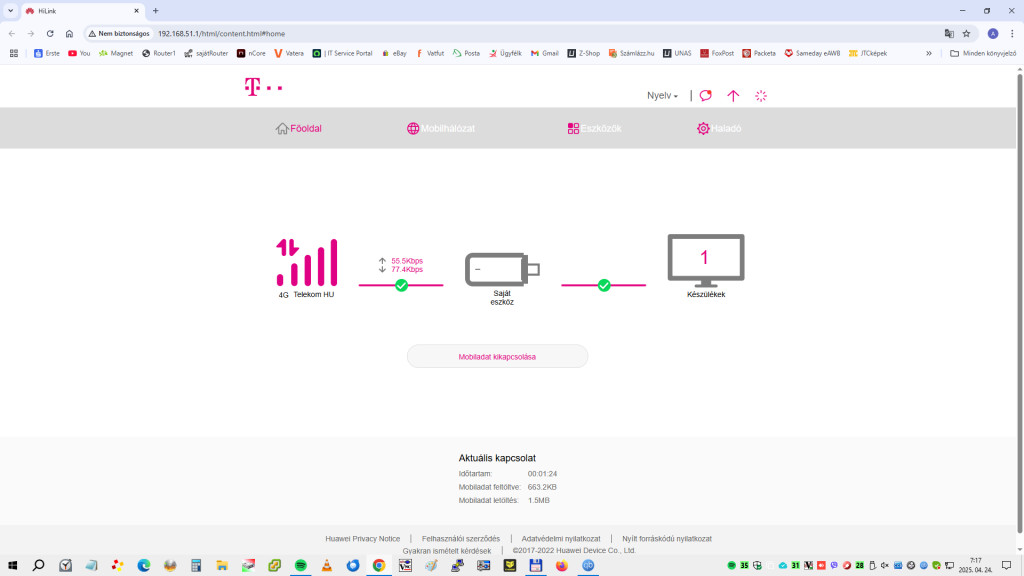The width and height of the screenshot is (1024, 576).
Task: Click the Saját eszköz USB modem icon
Action: [502, 269]
